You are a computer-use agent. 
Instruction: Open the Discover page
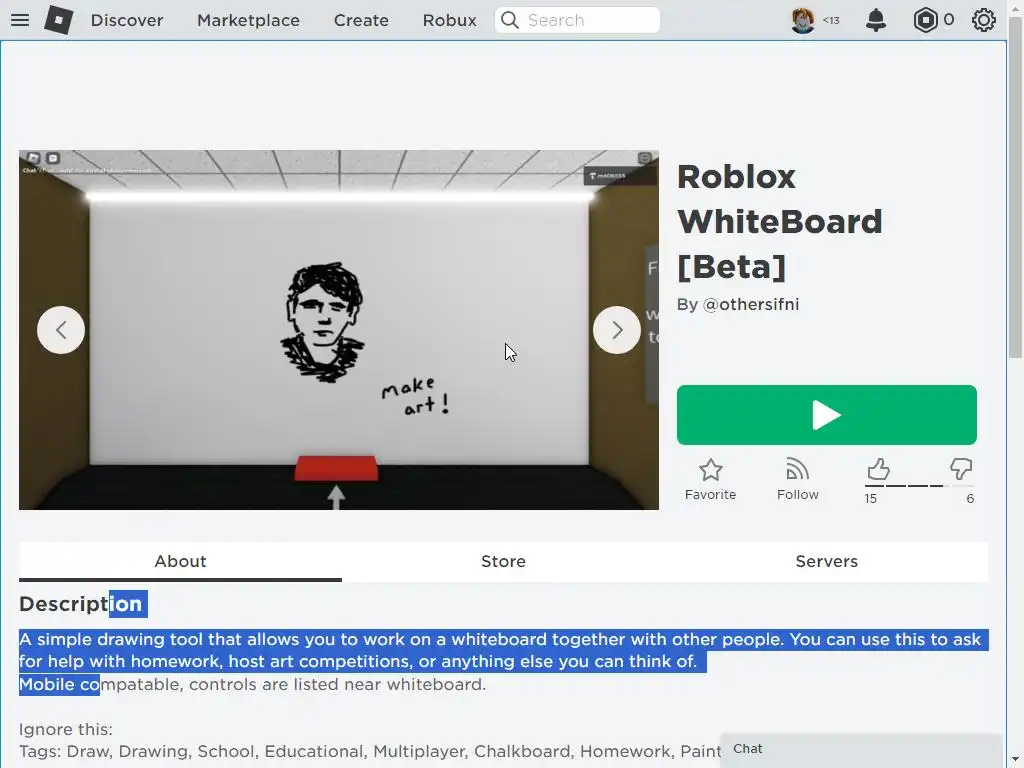point(127,20)
